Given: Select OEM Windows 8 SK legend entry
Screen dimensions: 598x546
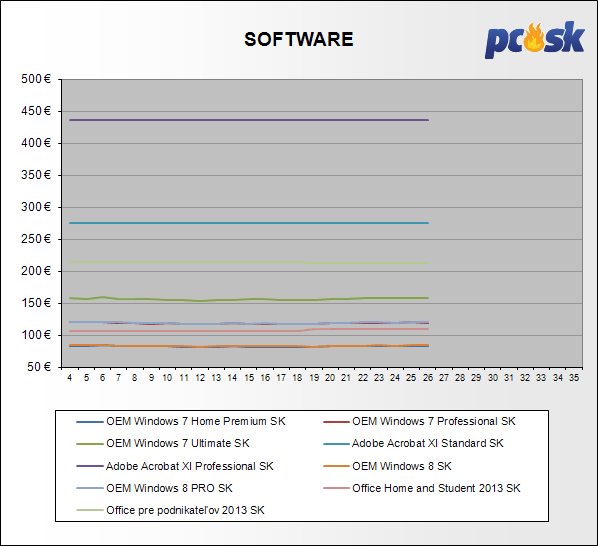Looking at the screenshot, I should point(387,466).
